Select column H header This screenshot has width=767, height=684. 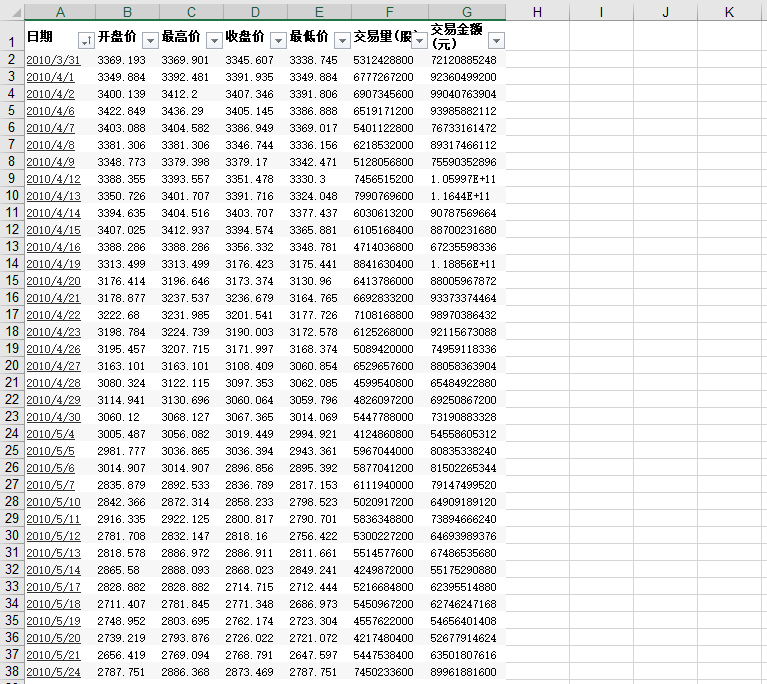[x=537, y=12]
